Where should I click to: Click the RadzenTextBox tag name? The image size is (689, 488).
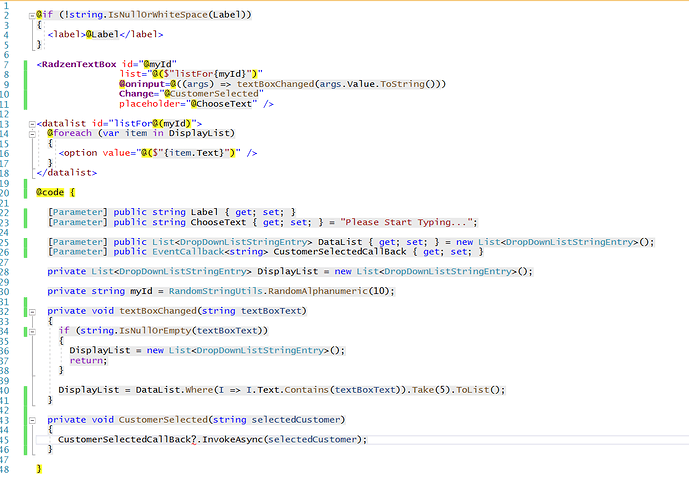79,64
